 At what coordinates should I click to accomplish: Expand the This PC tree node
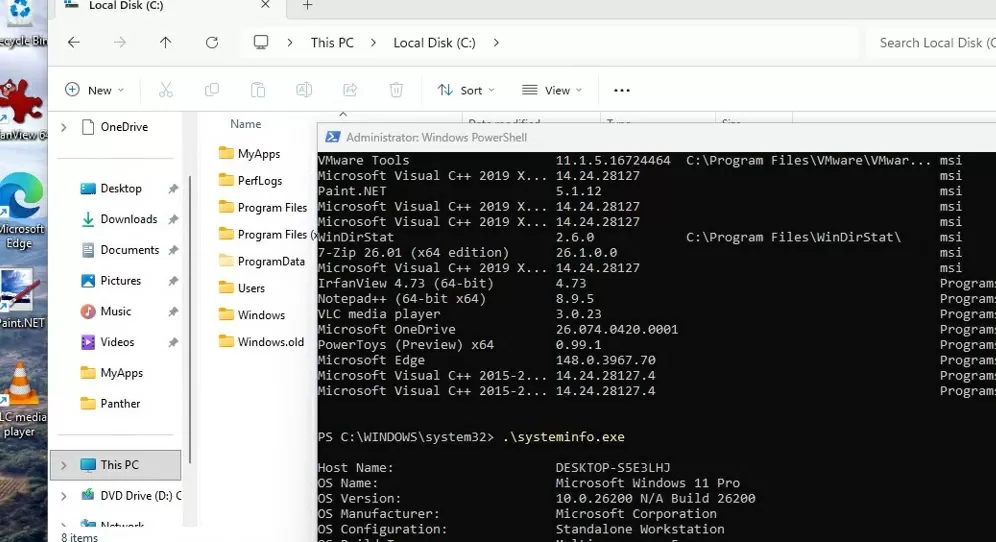pos(64,465)
